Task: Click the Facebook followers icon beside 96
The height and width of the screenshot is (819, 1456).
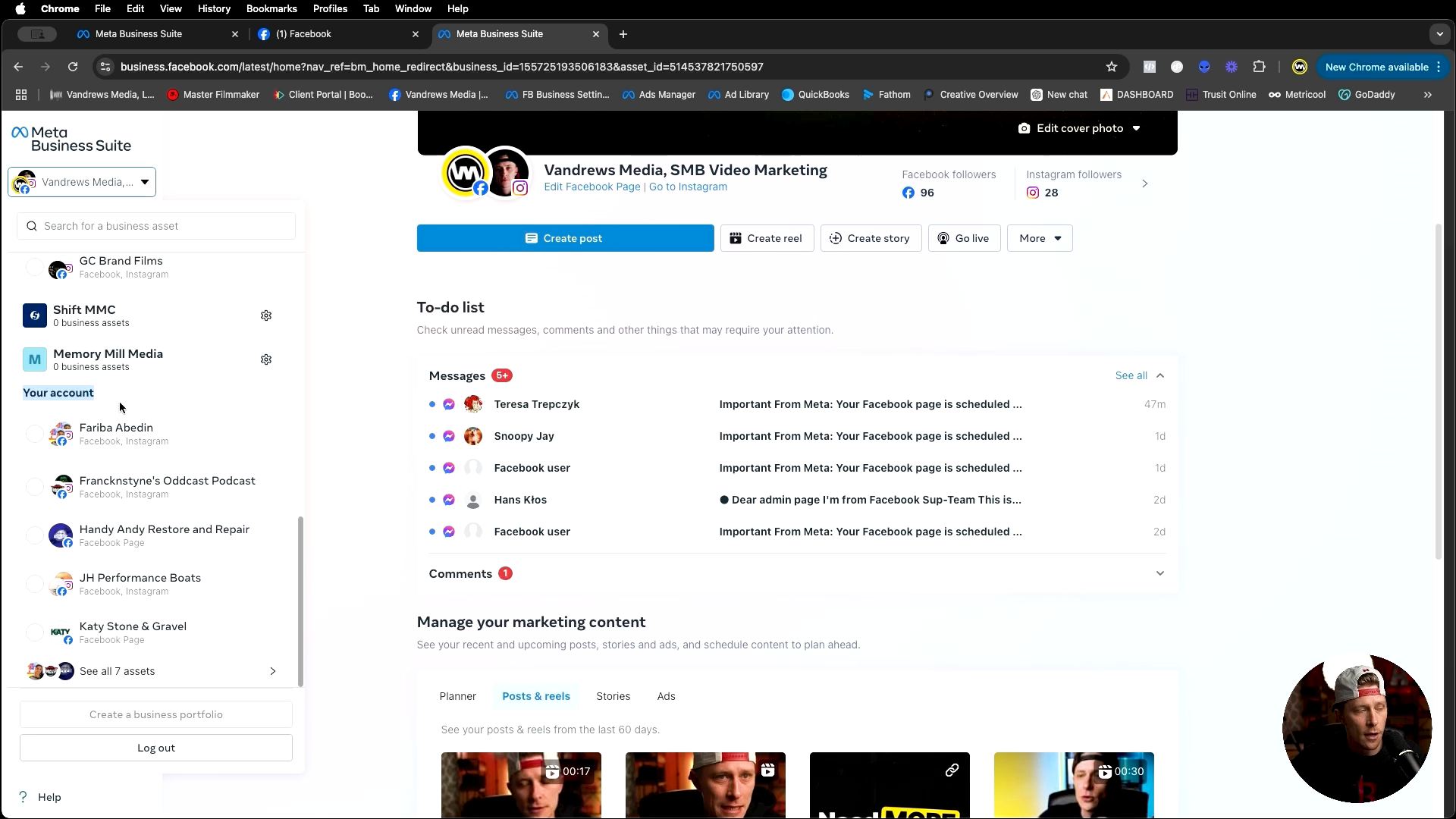Action: click(x=908, y=193)
